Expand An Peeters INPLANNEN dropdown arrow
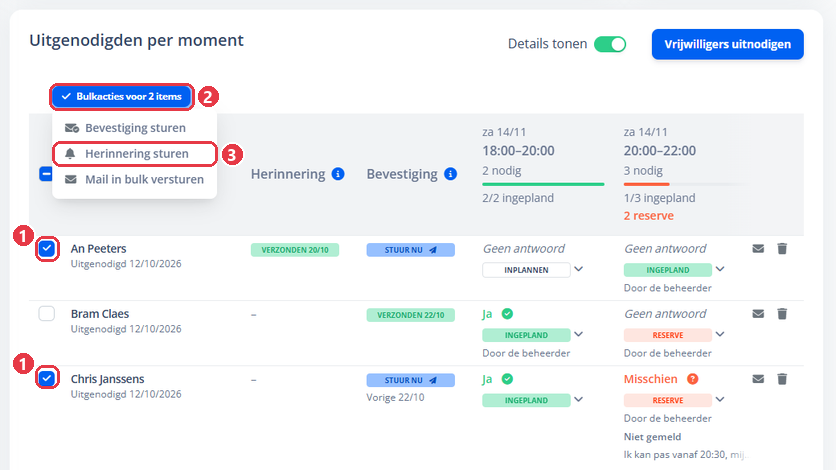Image resolution: width=836 pixels, height=470 pixels. (x=578, y=269)
